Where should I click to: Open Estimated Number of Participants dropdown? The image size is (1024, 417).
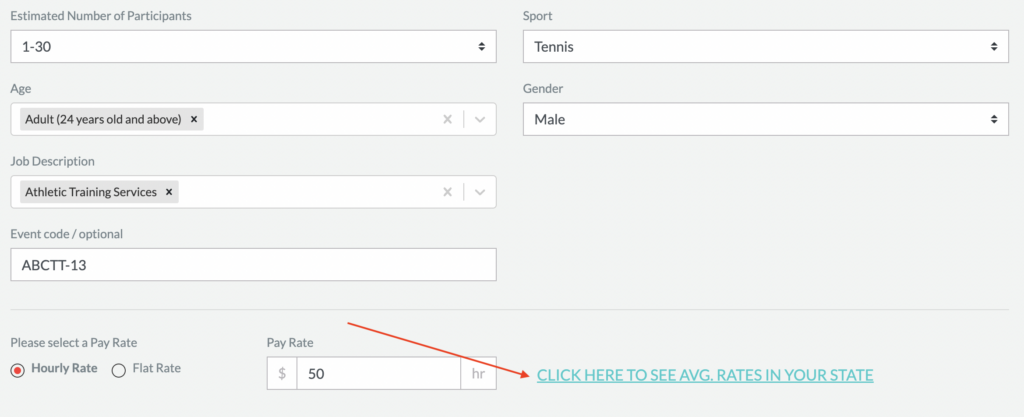[x=253, y=46]
